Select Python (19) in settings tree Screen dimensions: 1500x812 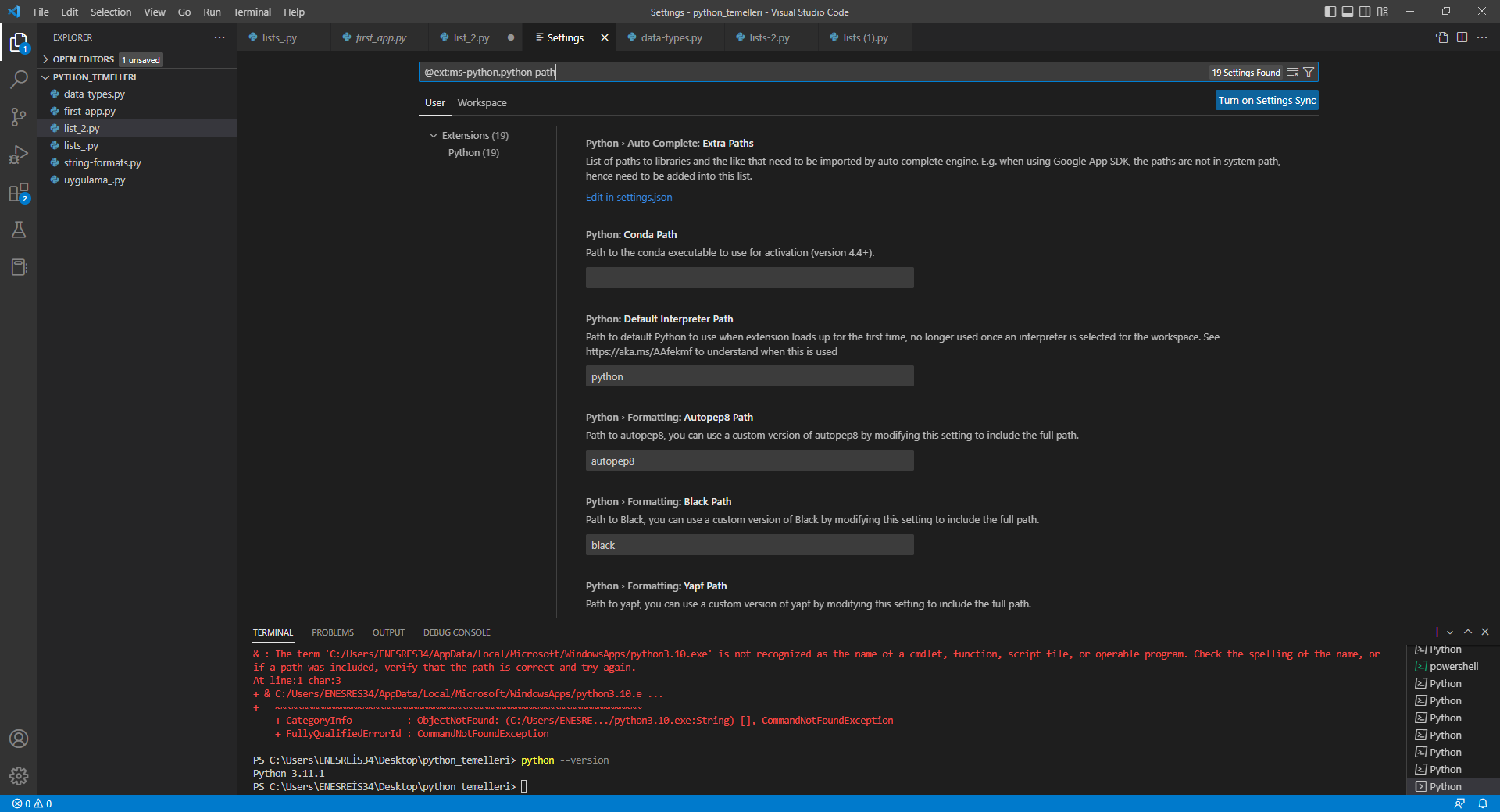click(473, 152)
